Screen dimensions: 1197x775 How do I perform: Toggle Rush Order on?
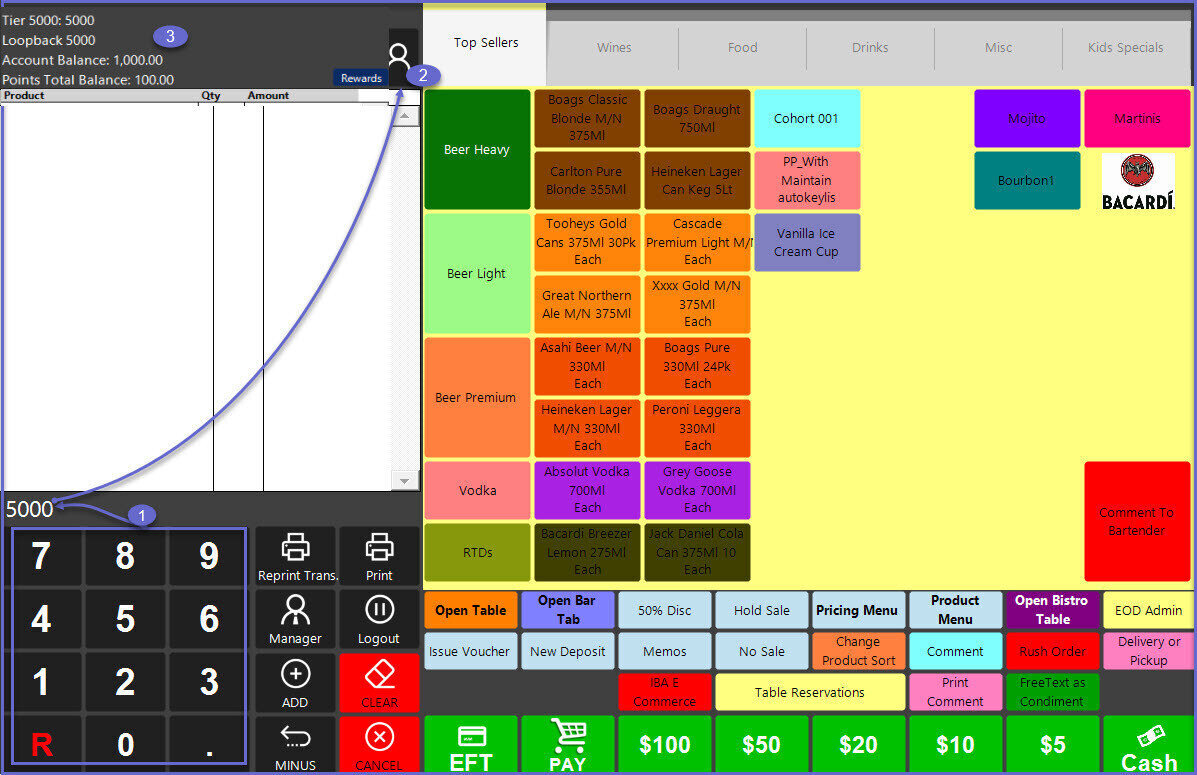[1052, 651]
